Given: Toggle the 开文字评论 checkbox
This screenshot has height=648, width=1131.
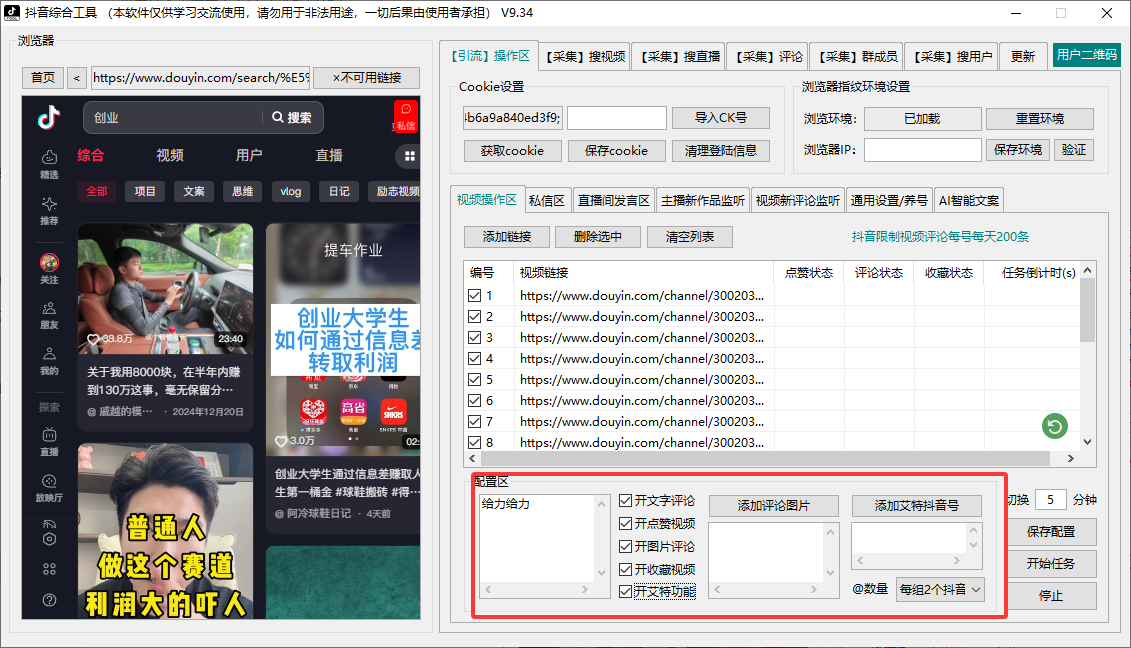Looking at the screenshot, I should coord(625,501).
